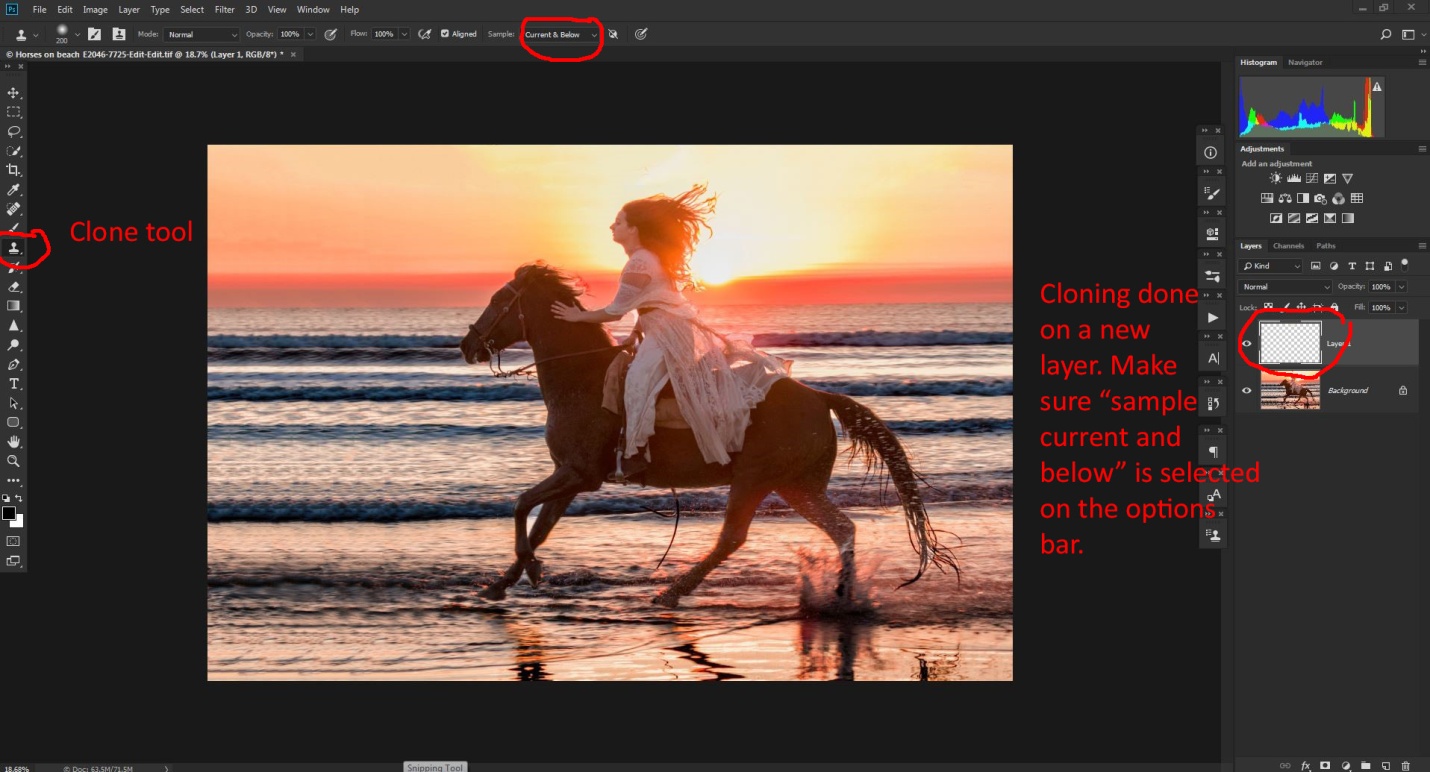
Task: Select the Move tool
Action: [x=14, y=93]
